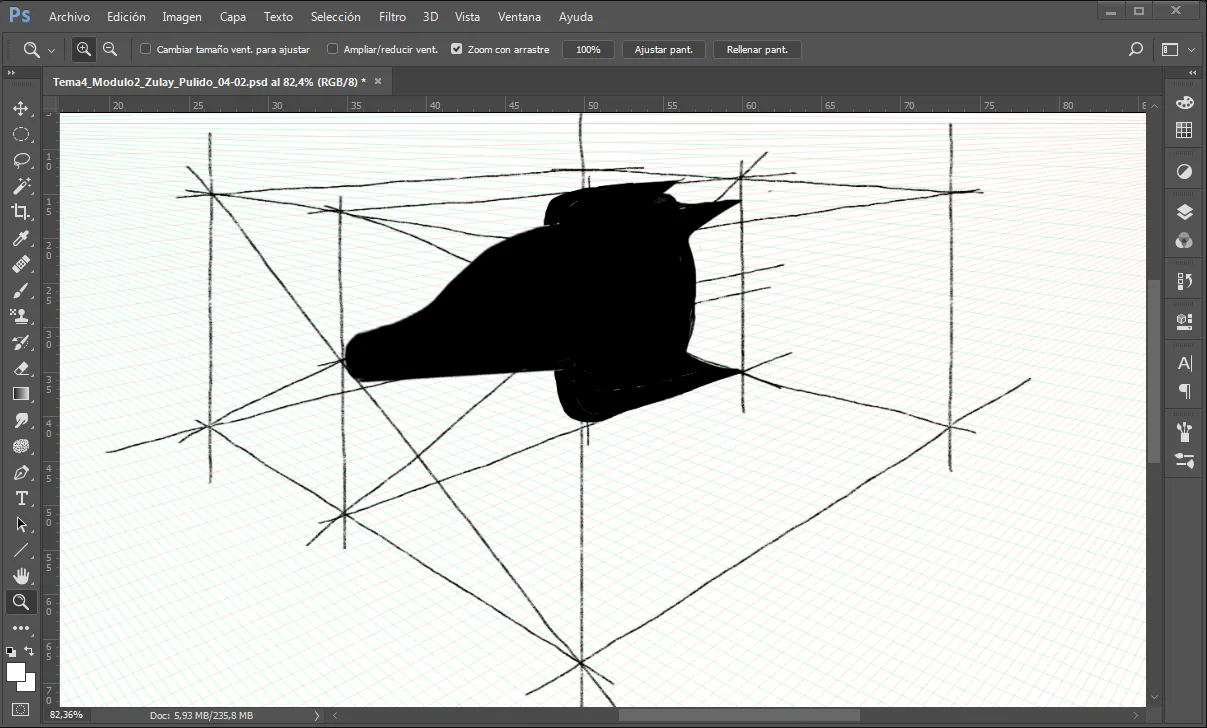Reset default foreground and background colors

(x=11, y=651)
